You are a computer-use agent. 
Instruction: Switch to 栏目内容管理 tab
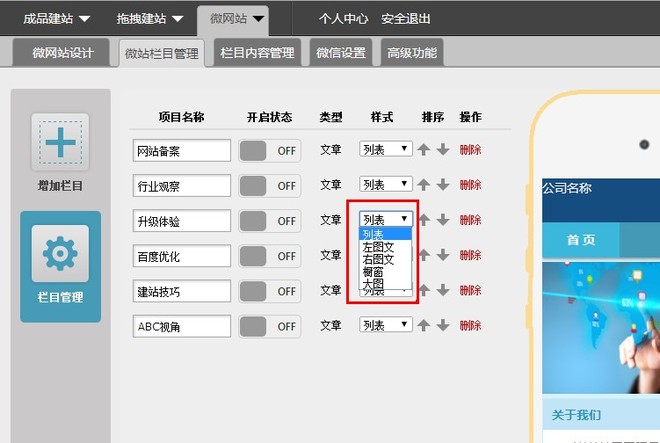click(x=256, y=53)
